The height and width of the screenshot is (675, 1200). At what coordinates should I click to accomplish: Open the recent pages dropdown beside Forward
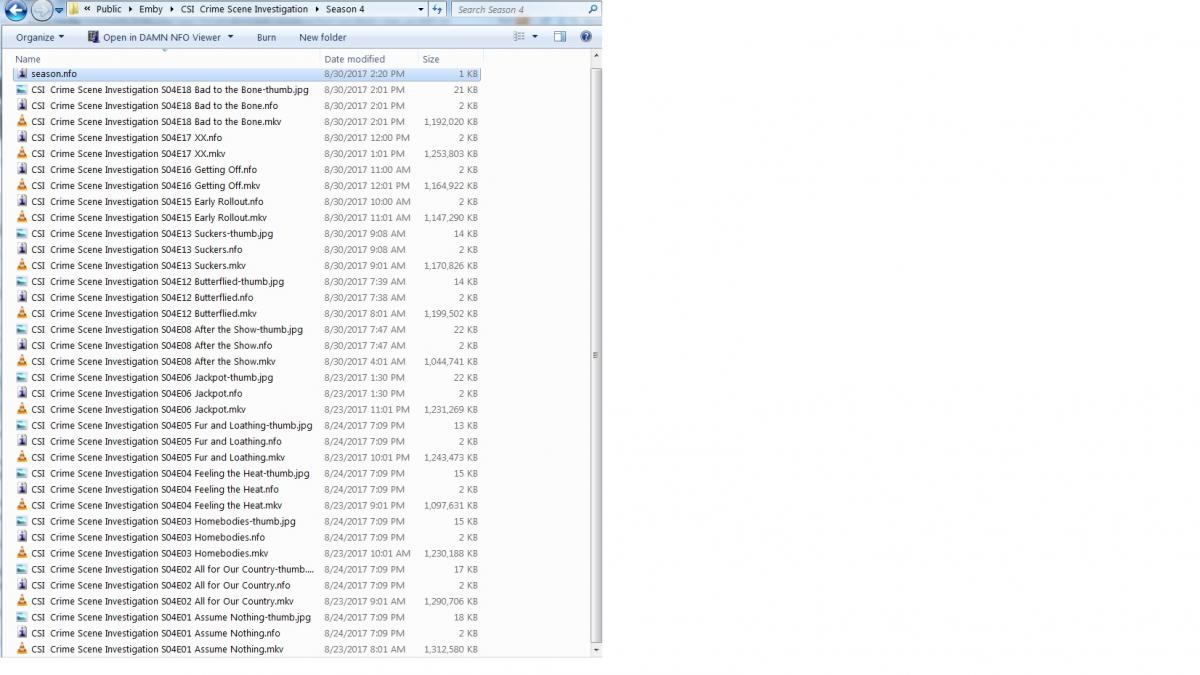[59, 10]
